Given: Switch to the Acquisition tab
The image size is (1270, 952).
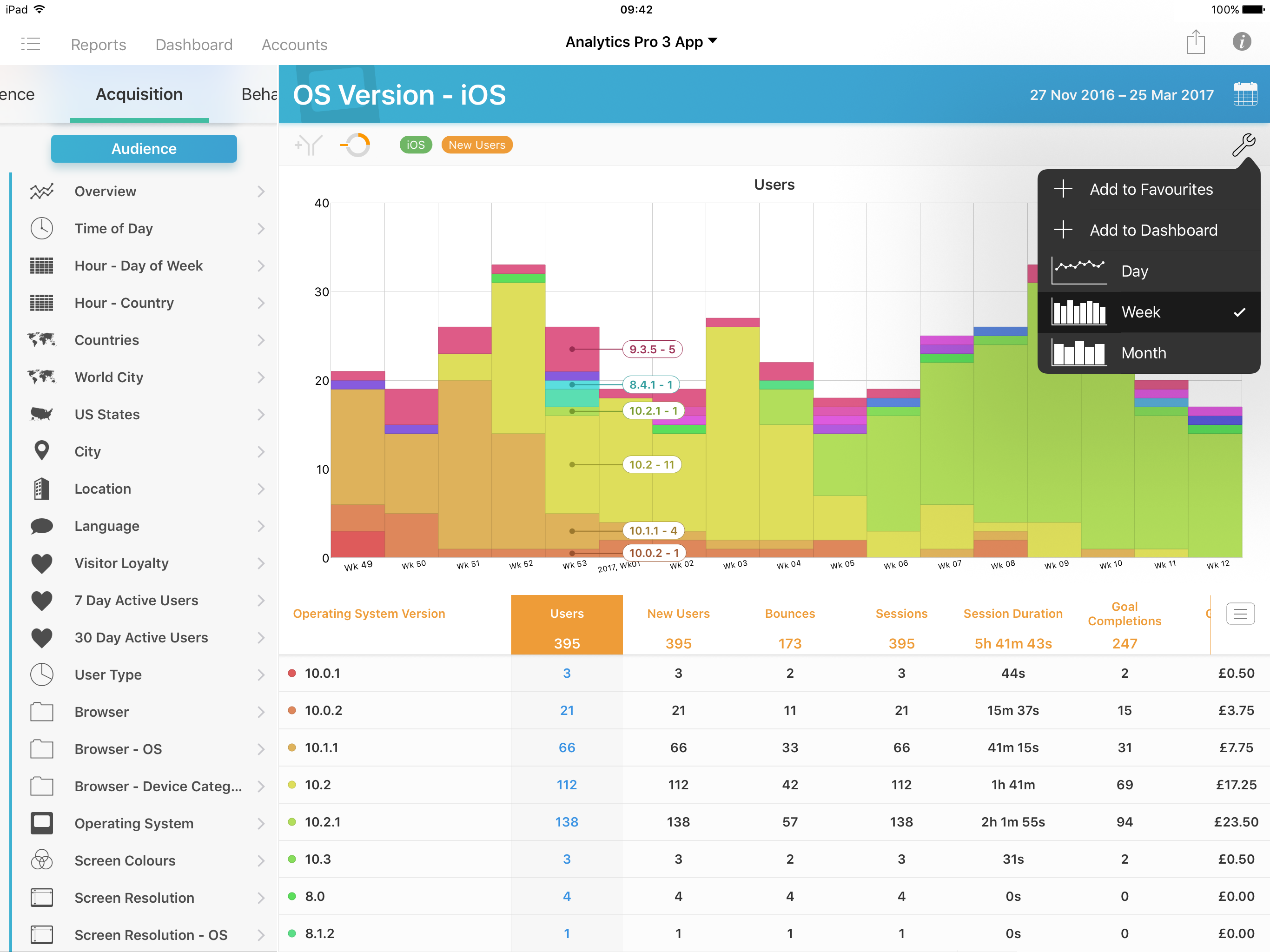Looking at the screenshot, I should click(x=139, y=94).
